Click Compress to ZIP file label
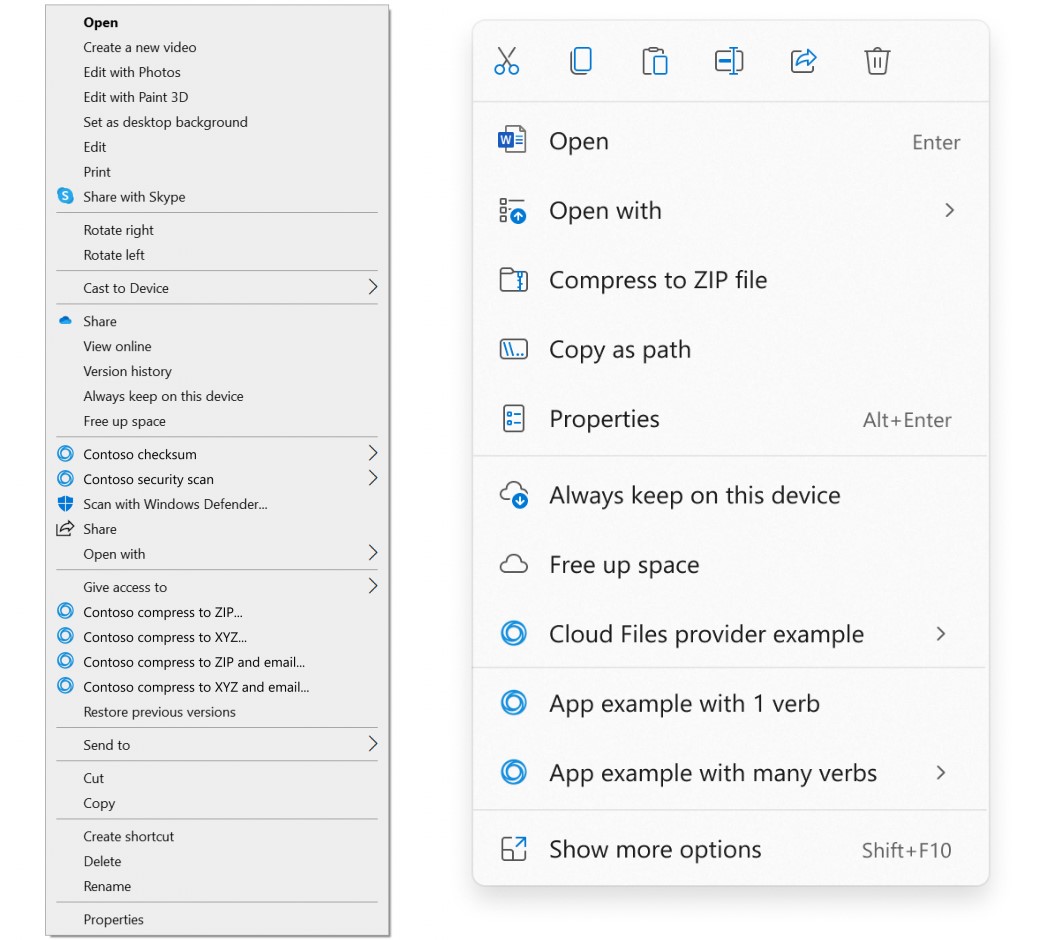The image size is (1046, 940). (x=658, y=280)
